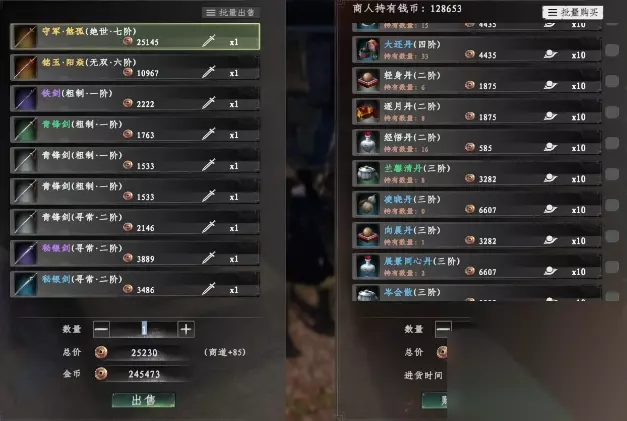The width and height of the screenshot is (627, 421).
Task: Decrease the sell quantity with minus button
Action: (101, 329)
